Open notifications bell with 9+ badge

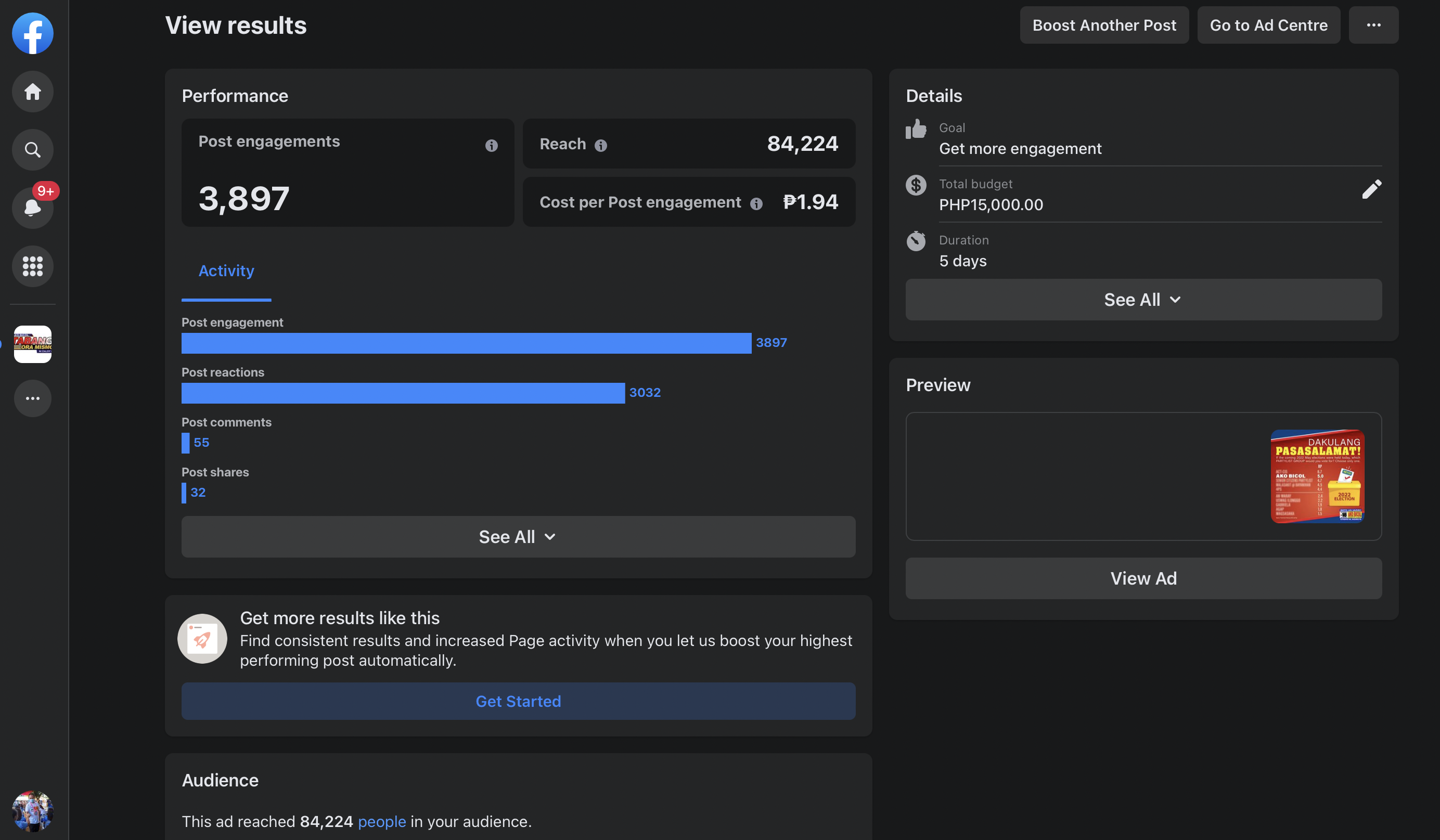click(33, 208)
